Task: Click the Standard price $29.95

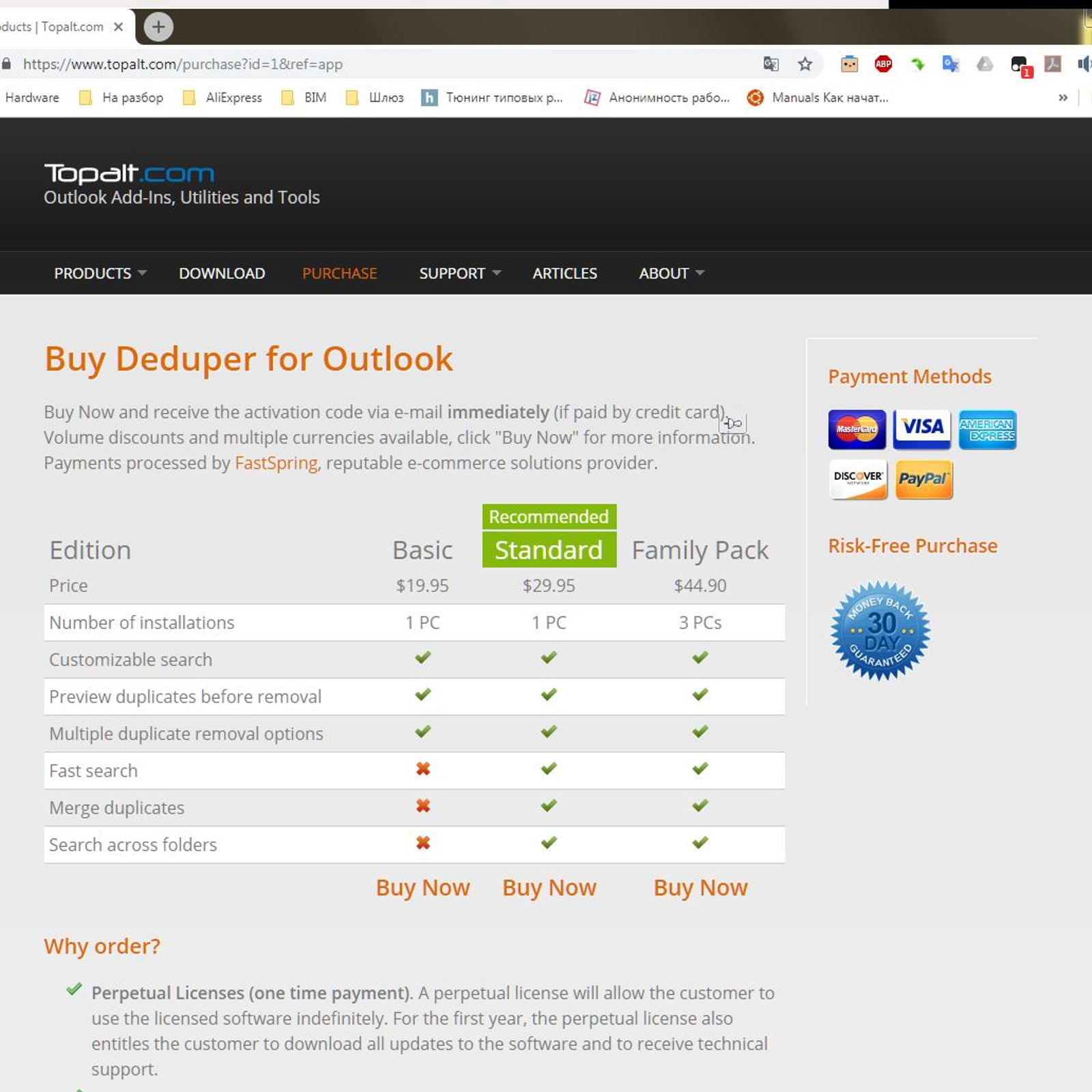Action: point(549,586)
